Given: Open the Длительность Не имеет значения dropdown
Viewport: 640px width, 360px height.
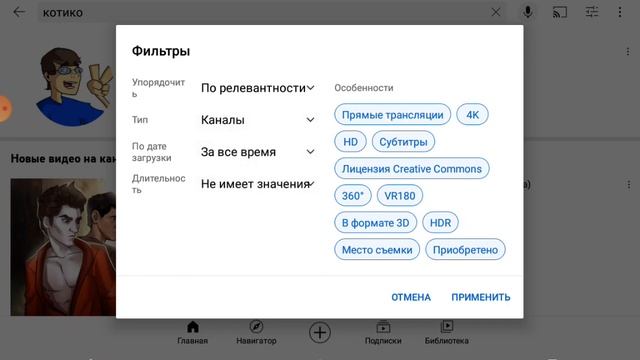Looking at the screenshot, I should coord(258,184).
